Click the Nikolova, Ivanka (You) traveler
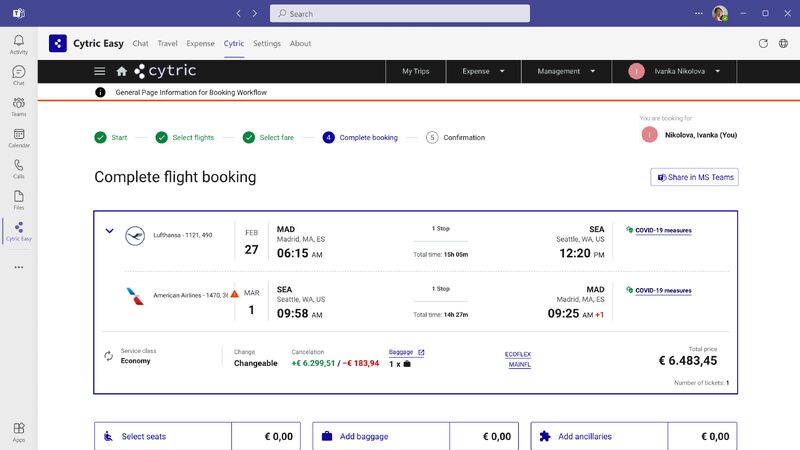Image resolution: width=800 pixels, height=450 pixels. pos(689,135)
